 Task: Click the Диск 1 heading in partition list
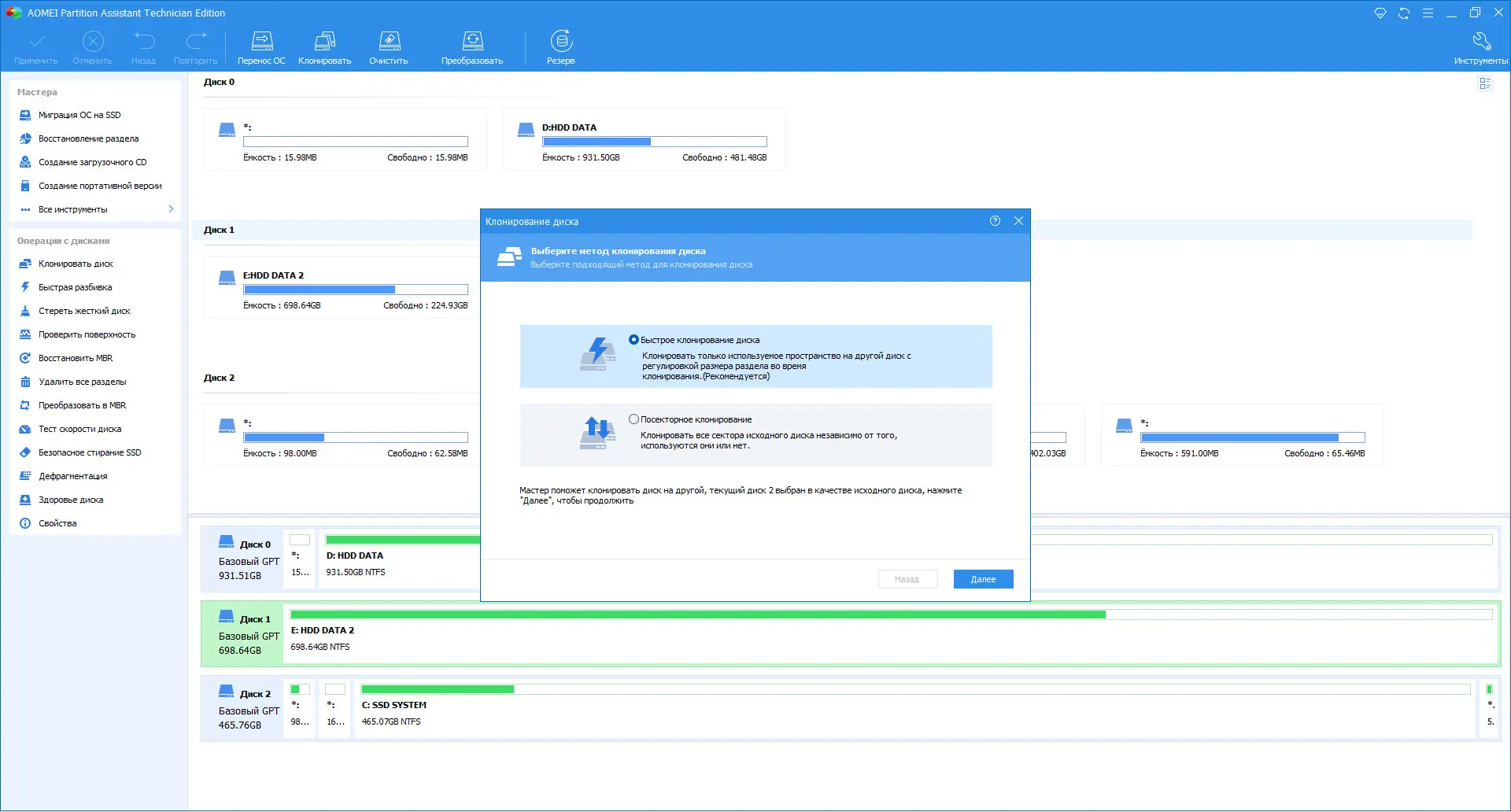coord(220,230)
